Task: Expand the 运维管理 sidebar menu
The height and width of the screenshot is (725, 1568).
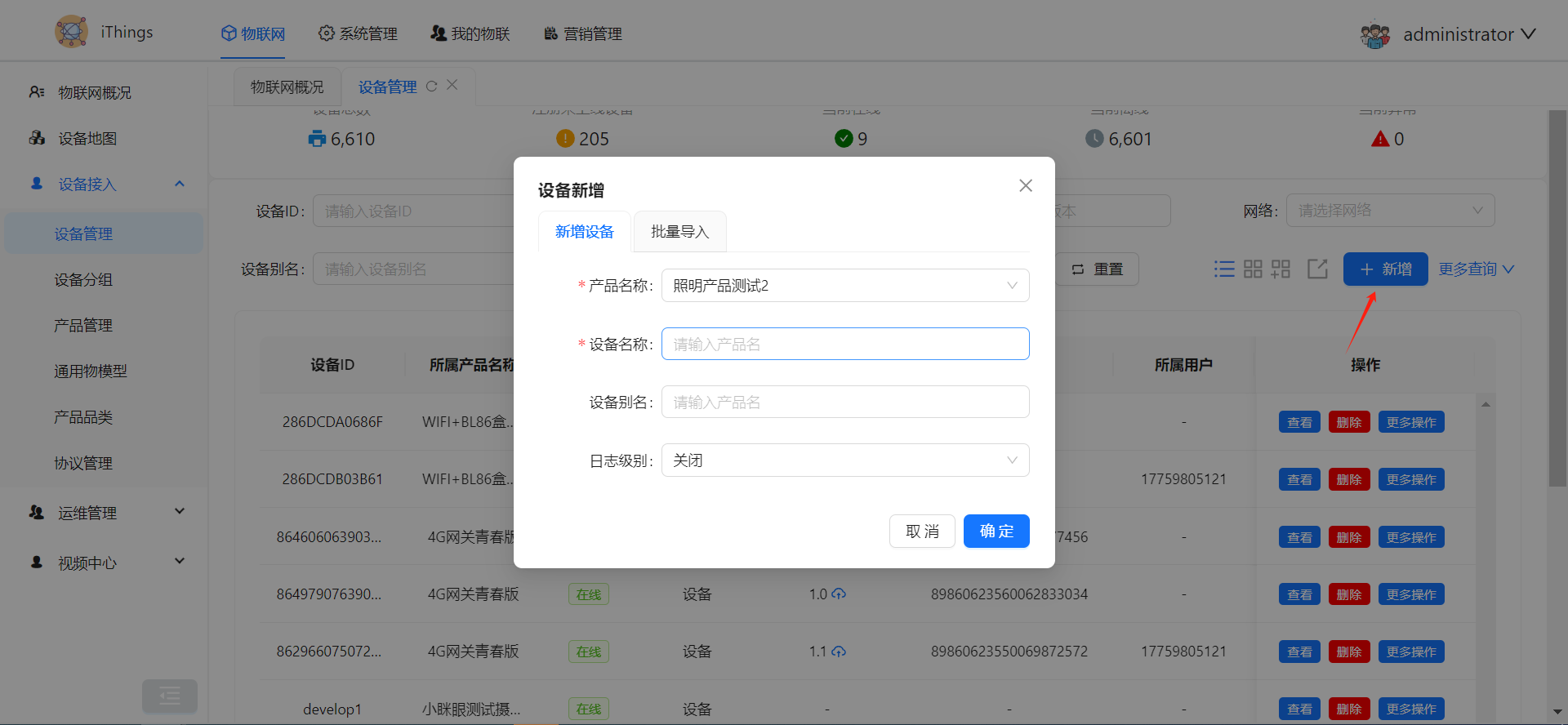Action: point(105,513)
